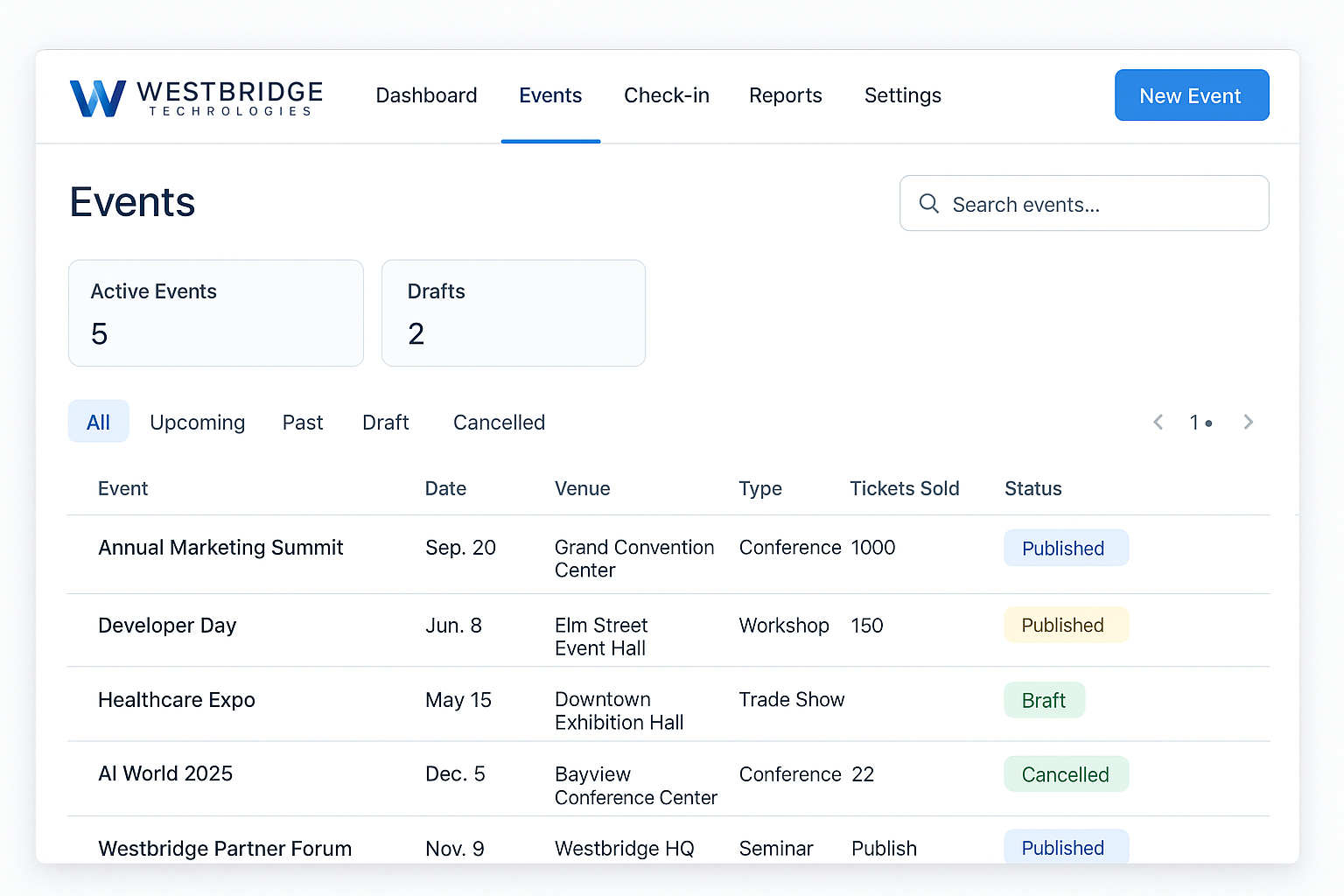Screen dimensions: 1344x896
Task: Open the Drafts card
Action: point(514,313)
